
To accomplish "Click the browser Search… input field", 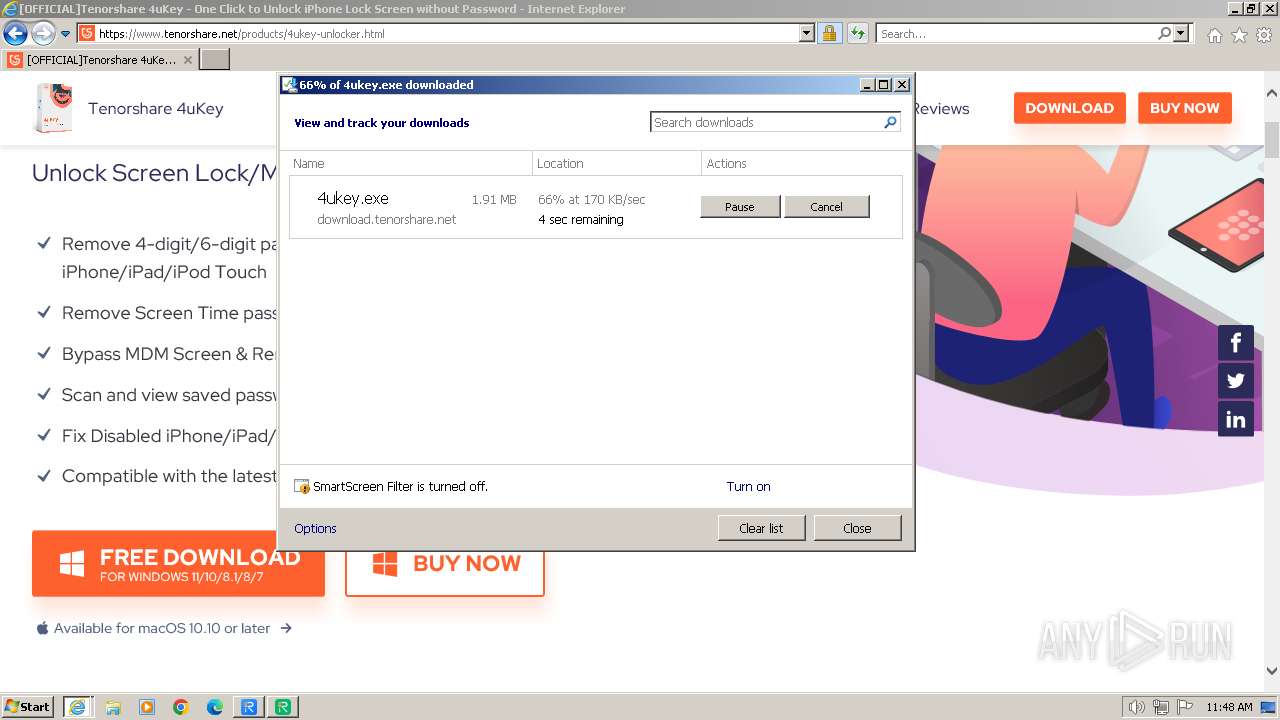I will point(1016,33).
